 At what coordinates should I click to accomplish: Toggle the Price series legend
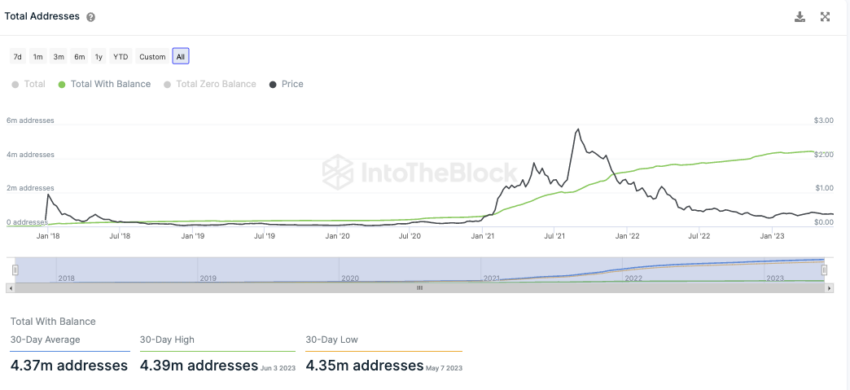point(286,84)
